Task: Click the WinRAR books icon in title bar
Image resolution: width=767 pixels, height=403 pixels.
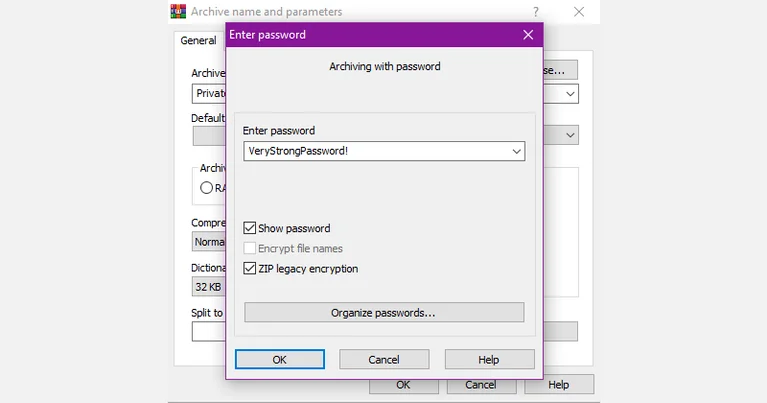Action: (x=178, y=11)
